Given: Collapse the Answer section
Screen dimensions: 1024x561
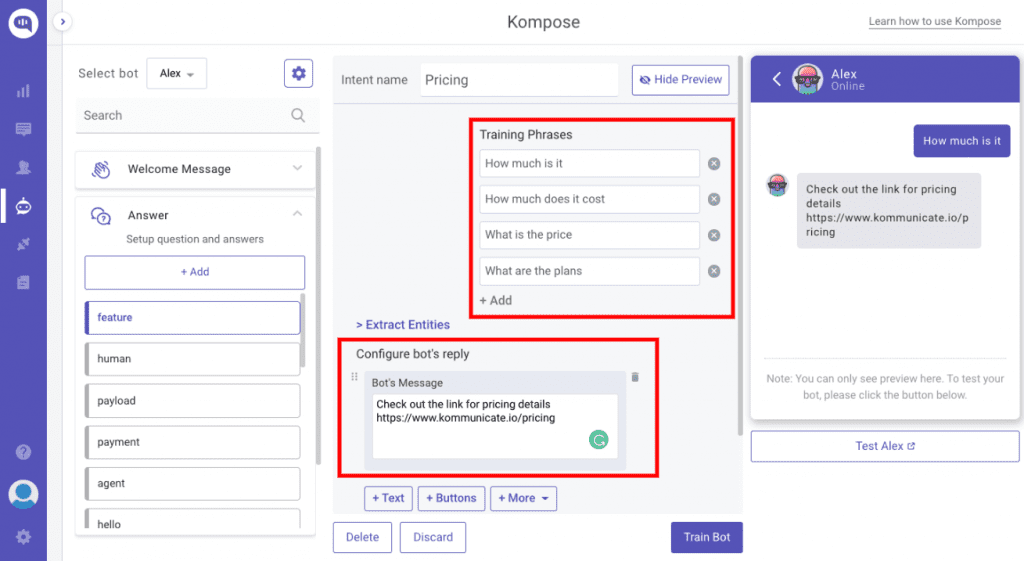Looking at the screenshot, I should pyautogui.click(x=297, y=214).
